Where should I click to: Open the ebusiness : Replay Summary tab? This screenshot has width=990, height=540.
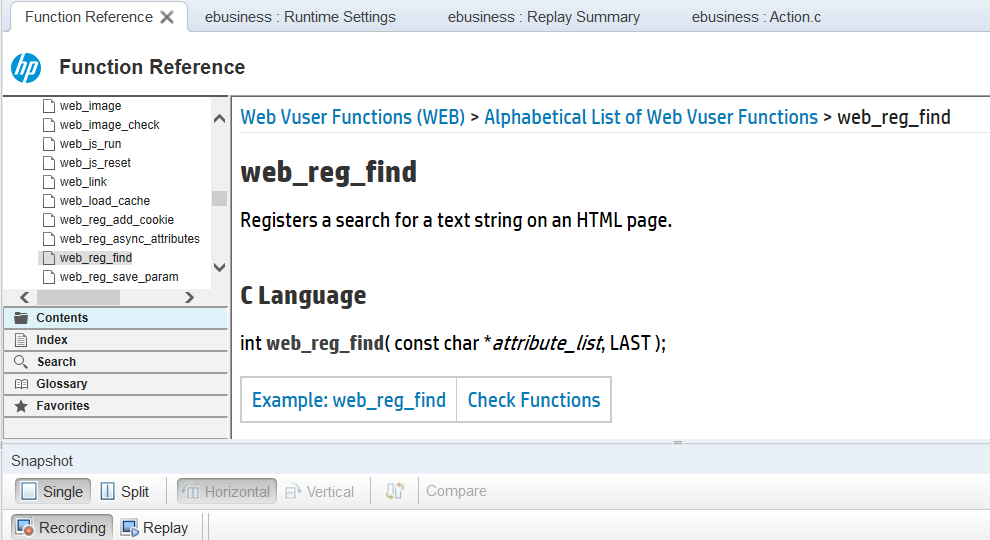pyautogui.click(x=544, y=17)
